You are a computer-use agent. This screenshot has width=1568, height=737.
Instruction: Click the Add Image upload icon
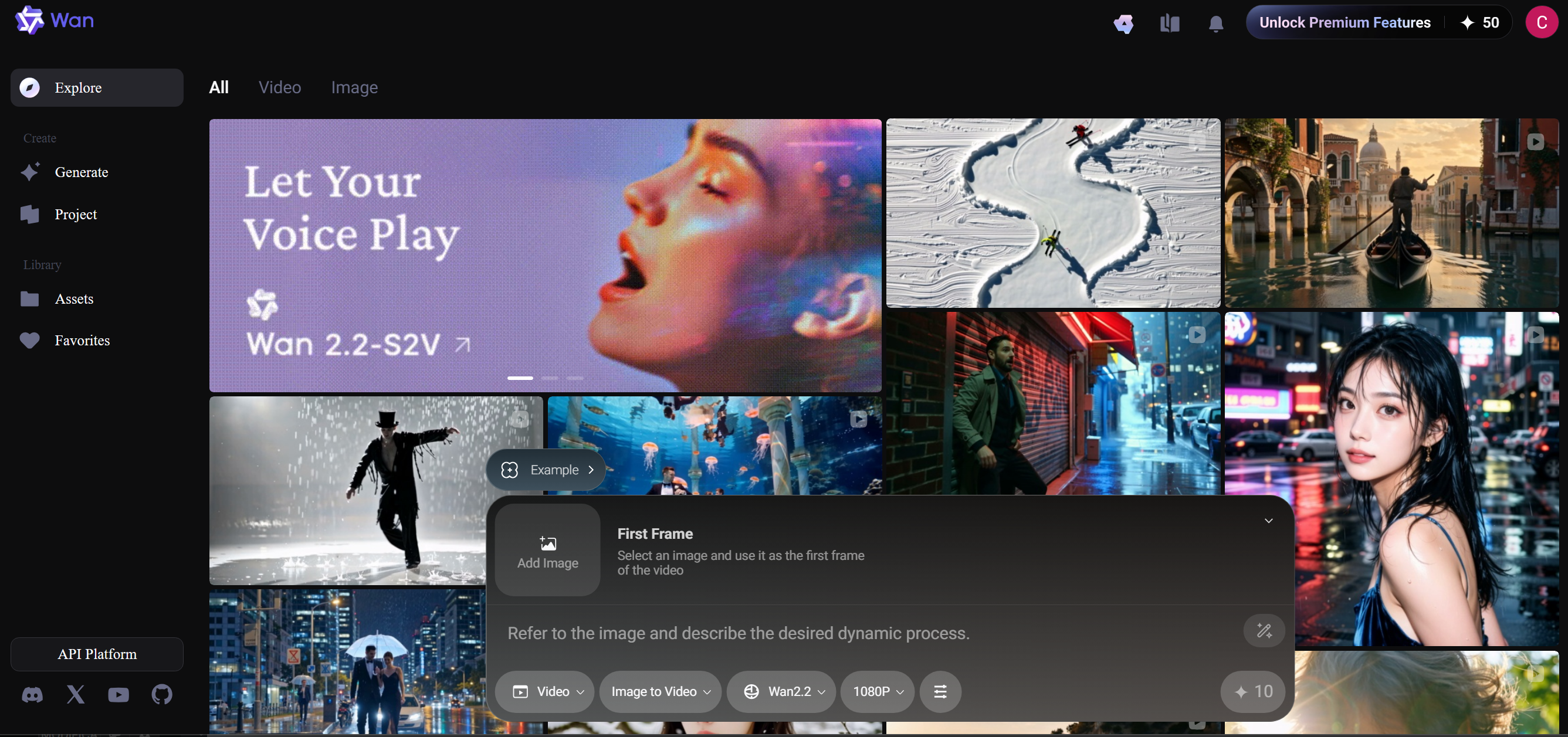pos(548,543)
